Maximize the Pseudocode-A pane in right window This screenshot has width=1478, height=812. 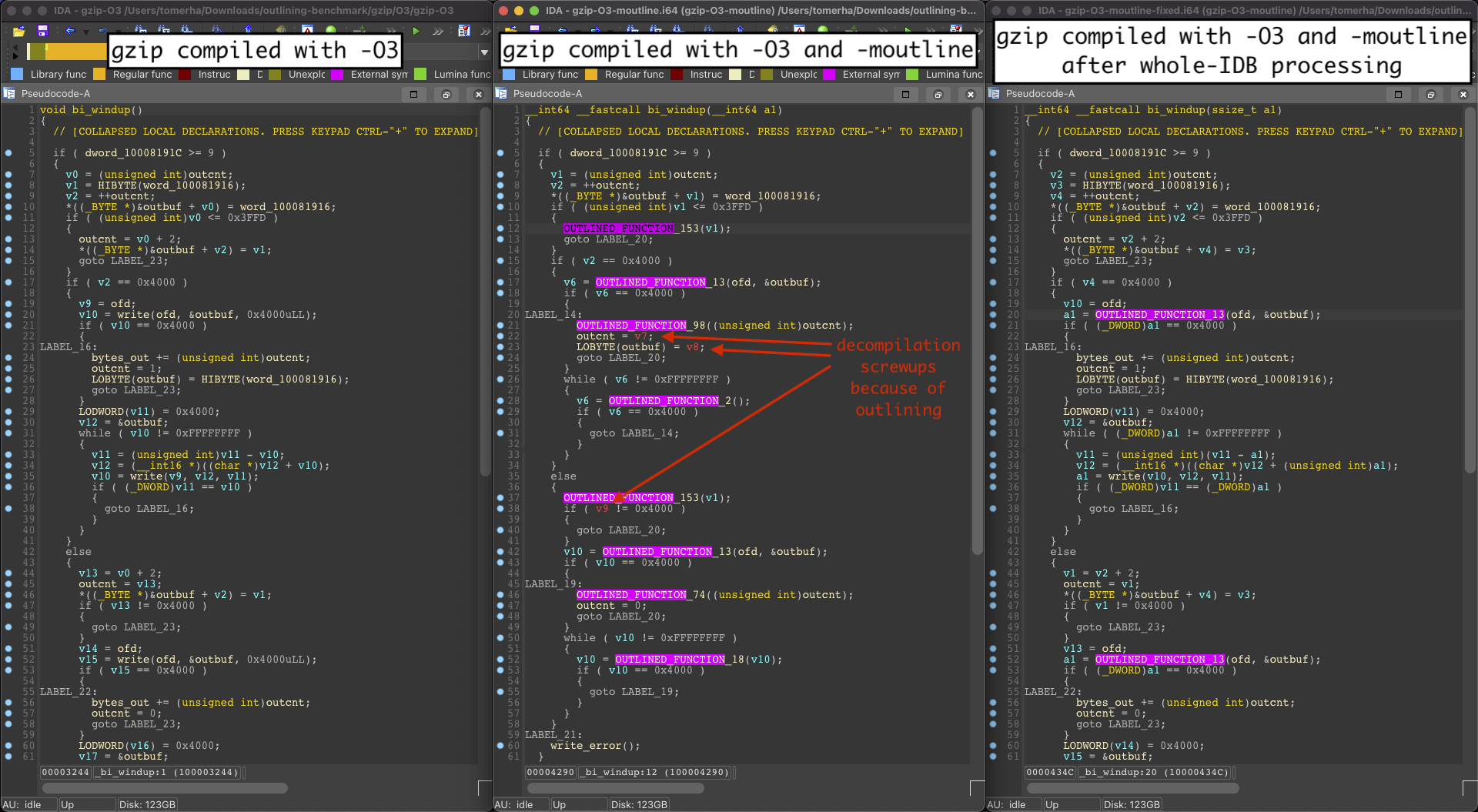click(x=1398, y=94)
